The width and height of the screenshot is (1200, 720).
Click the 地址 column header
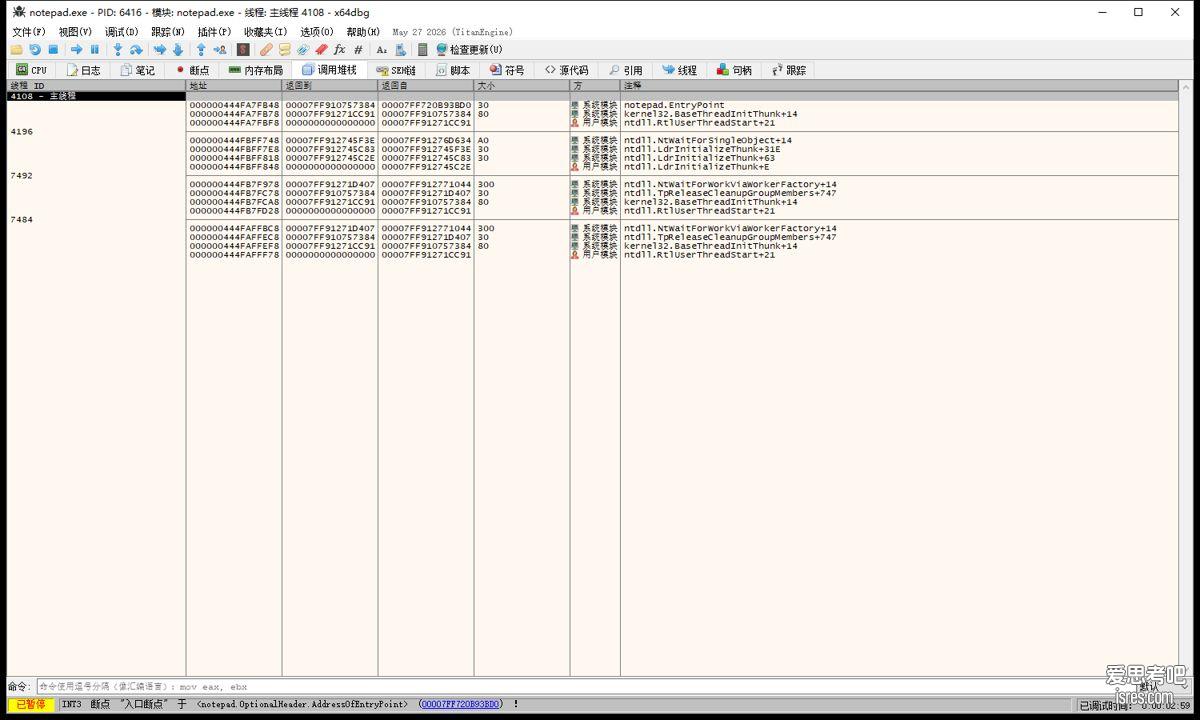234,86
